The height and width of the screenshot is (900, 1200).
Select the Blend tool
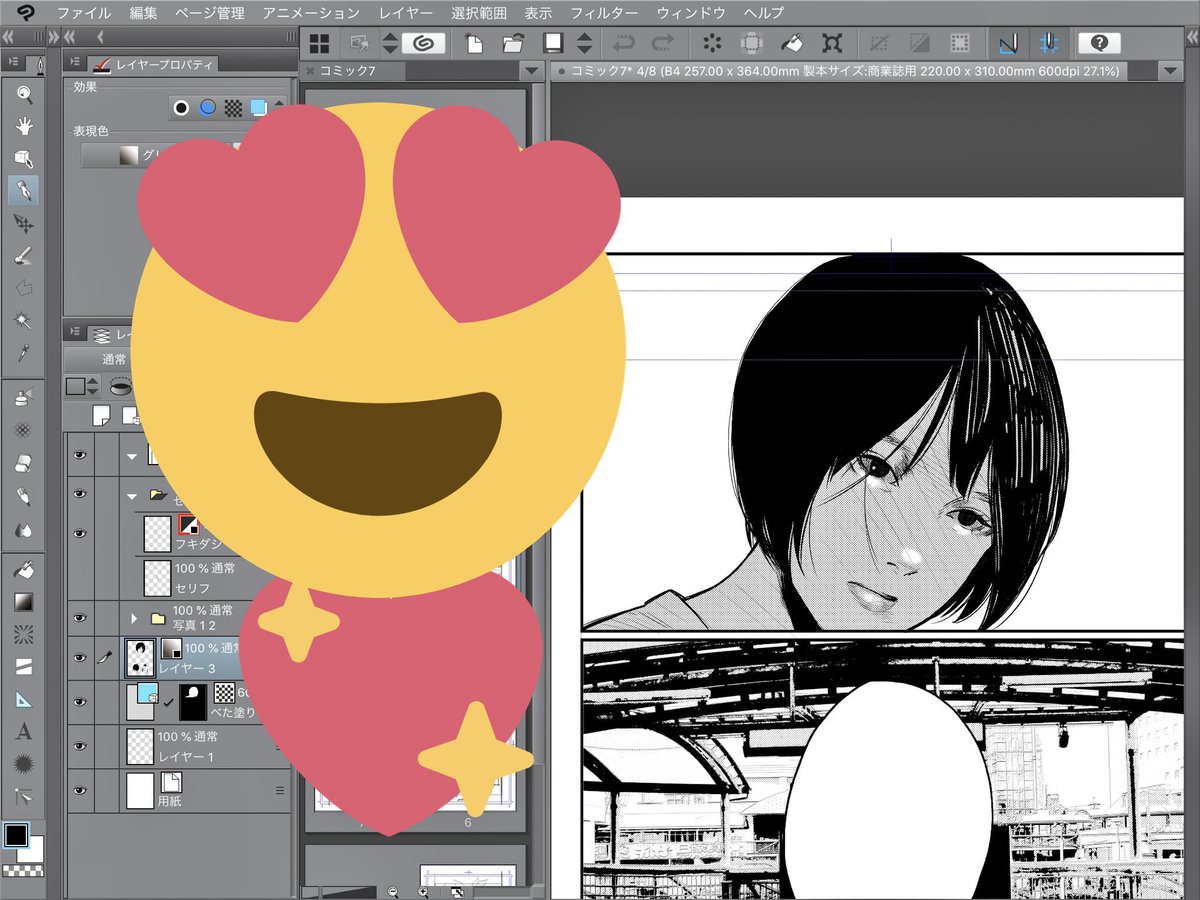pos(24,528)
